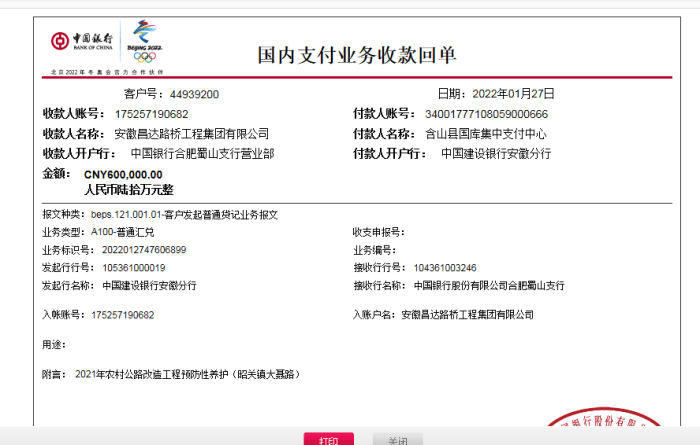Select the amount in words 人民币陆拾万元整
Image resolution: width=700 pixels, height=445 pixels.
128,188
